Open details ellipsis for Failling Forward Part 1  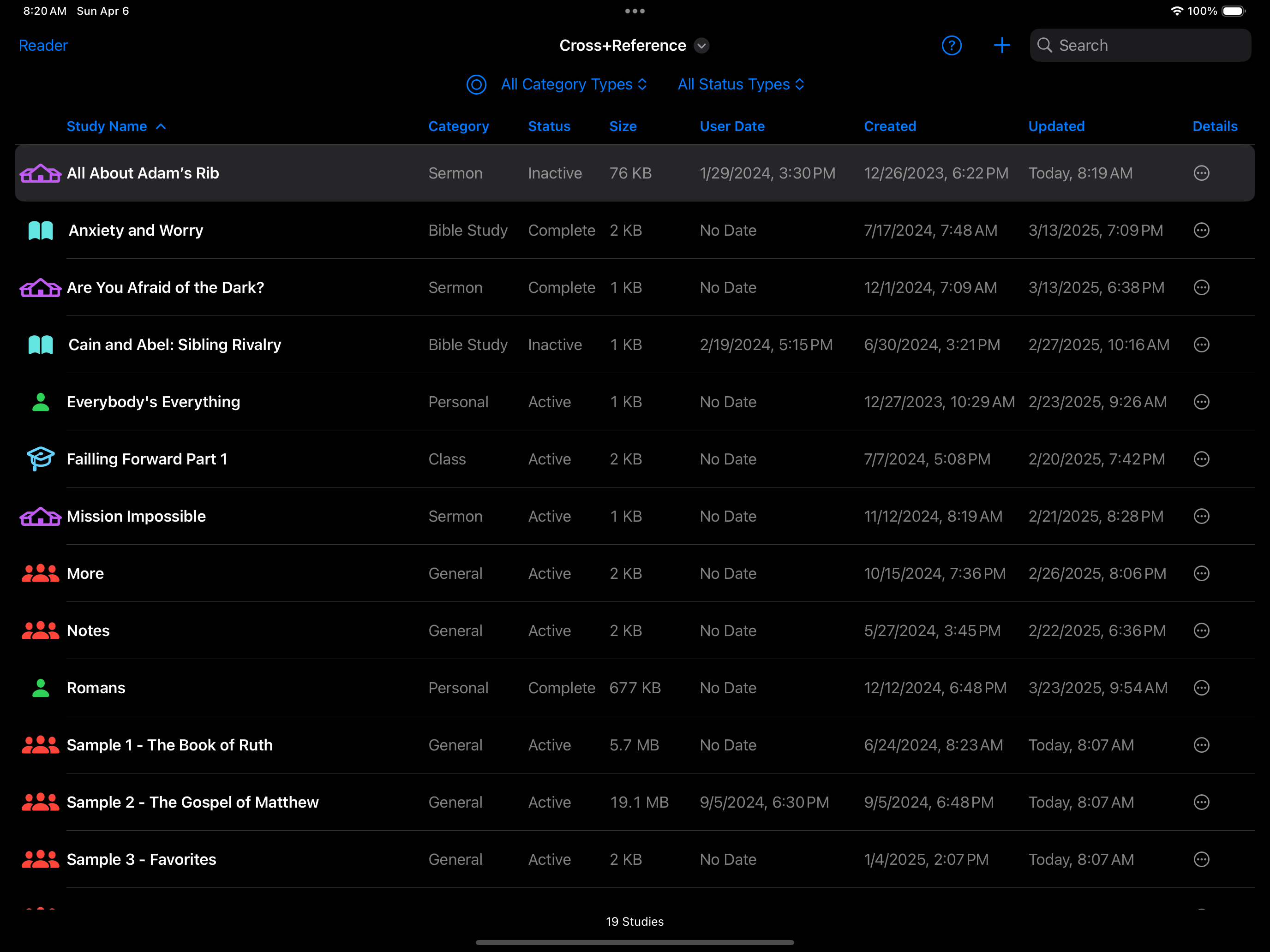pos(1201,459)
